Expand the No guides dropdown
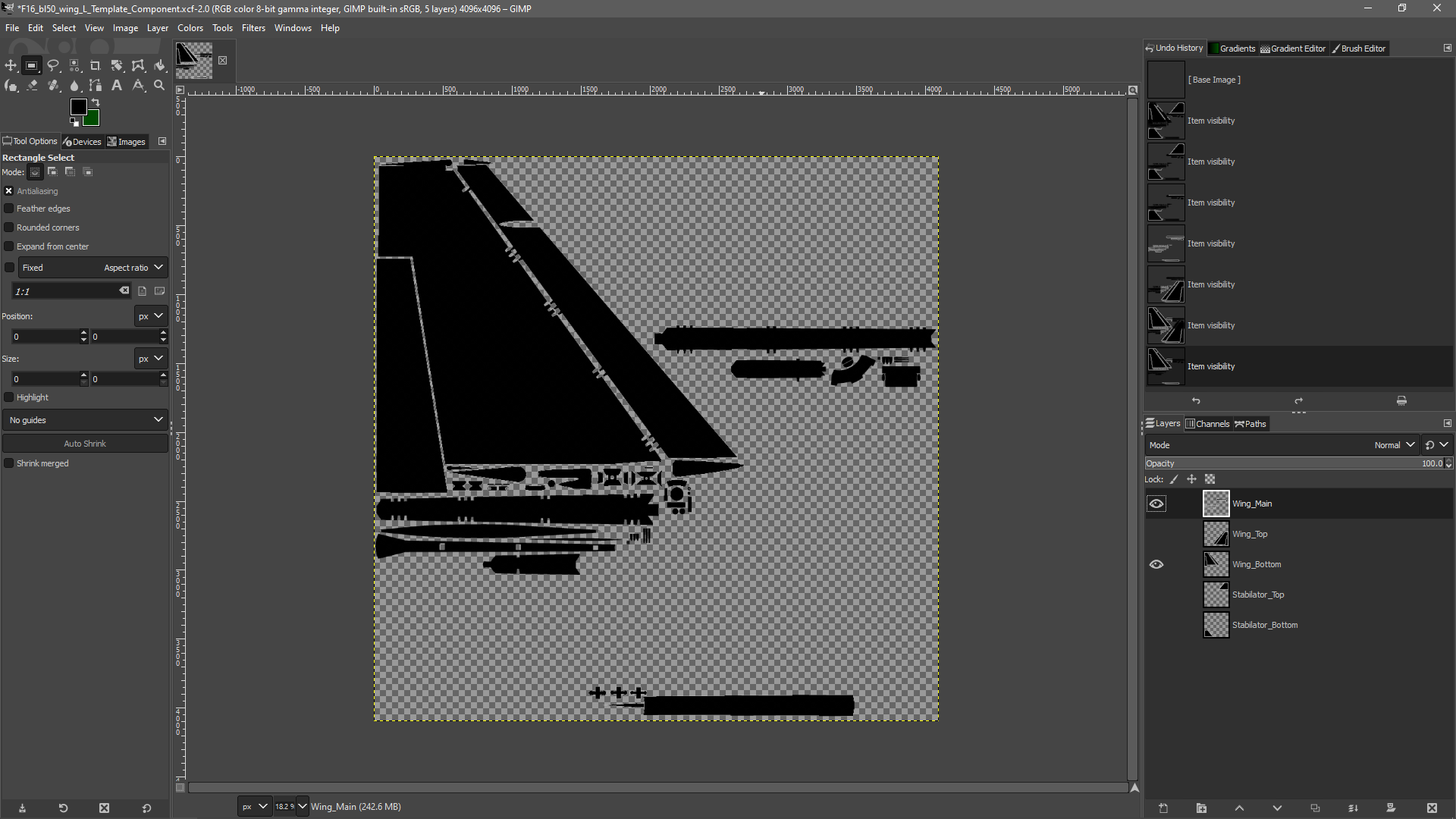 (85, 420)
